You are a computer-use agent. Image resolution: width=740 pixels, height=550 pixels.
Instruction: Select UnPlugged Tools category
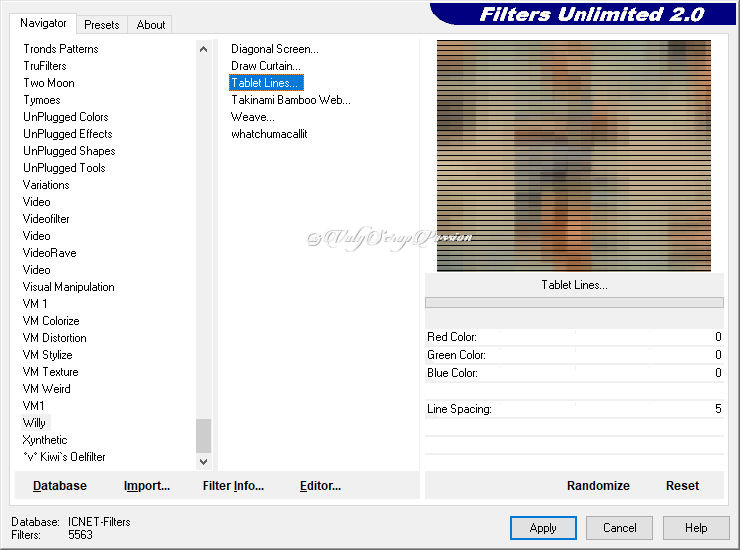click(64, 168)
